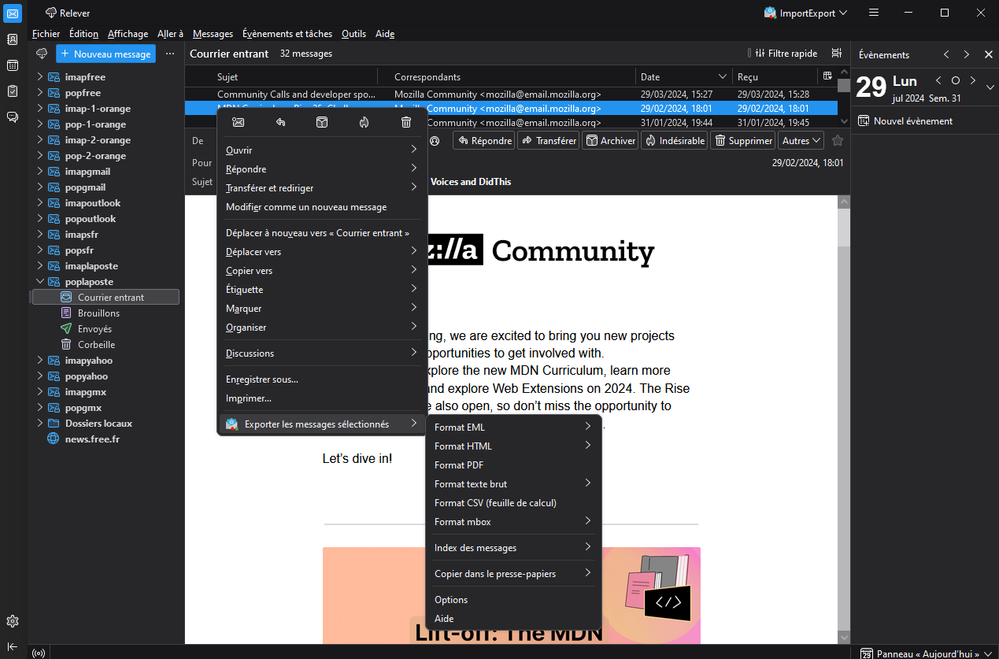Open the Tasks space icon

click(x=13, y=91)
